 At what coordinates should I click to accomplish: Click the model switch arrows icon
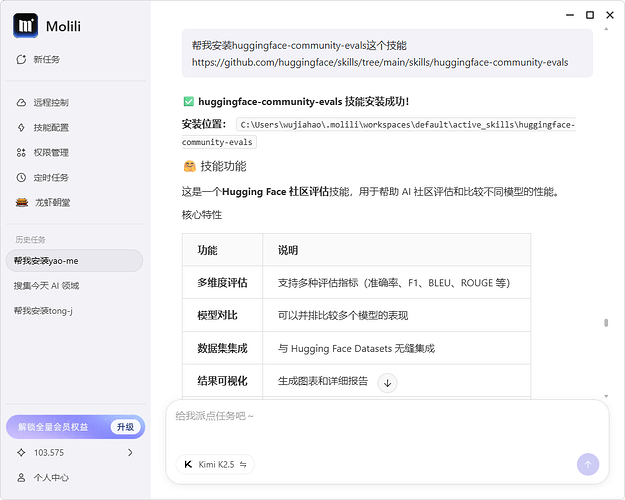click(x=243, y=465)
